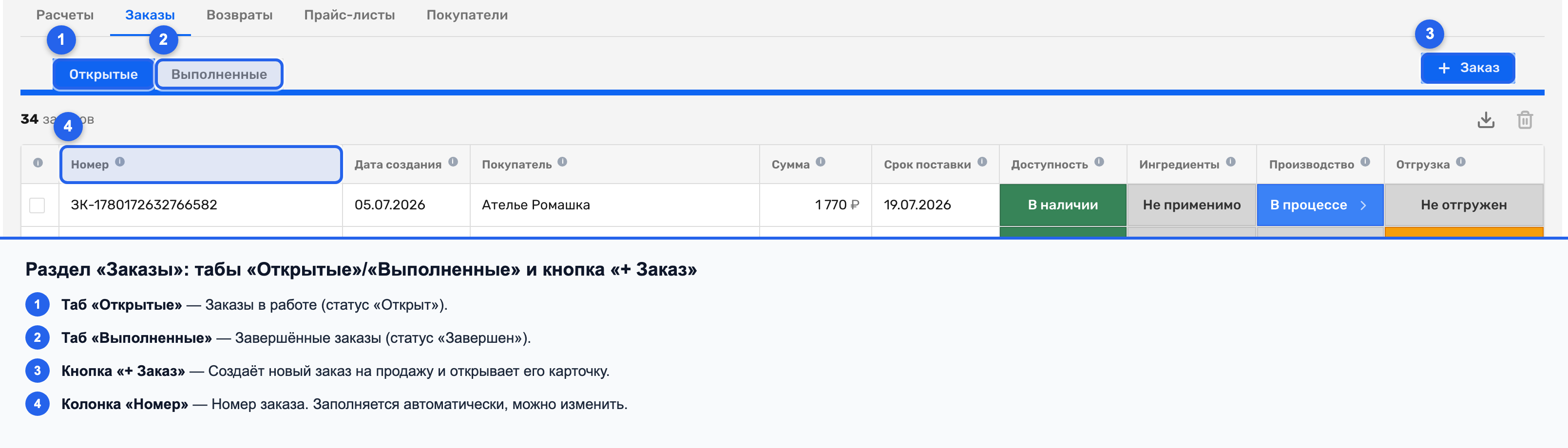Image resolution: width=1568 pixels, height=448 pixels.
Task: Open order number ЗК-1780172632766582
Action: (x=144, y=205)
